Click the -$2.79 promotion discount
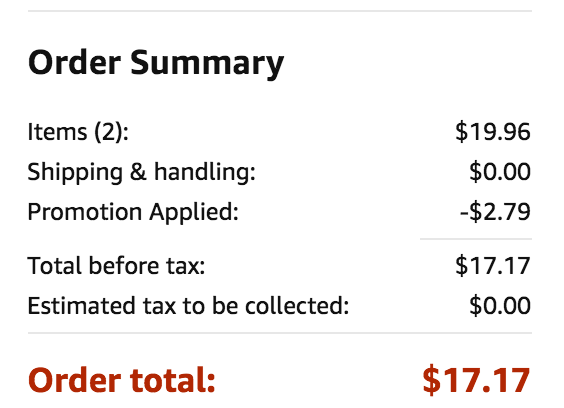This screenshot has height=408, width=564. pyautogui.click(x=495, y=212)
